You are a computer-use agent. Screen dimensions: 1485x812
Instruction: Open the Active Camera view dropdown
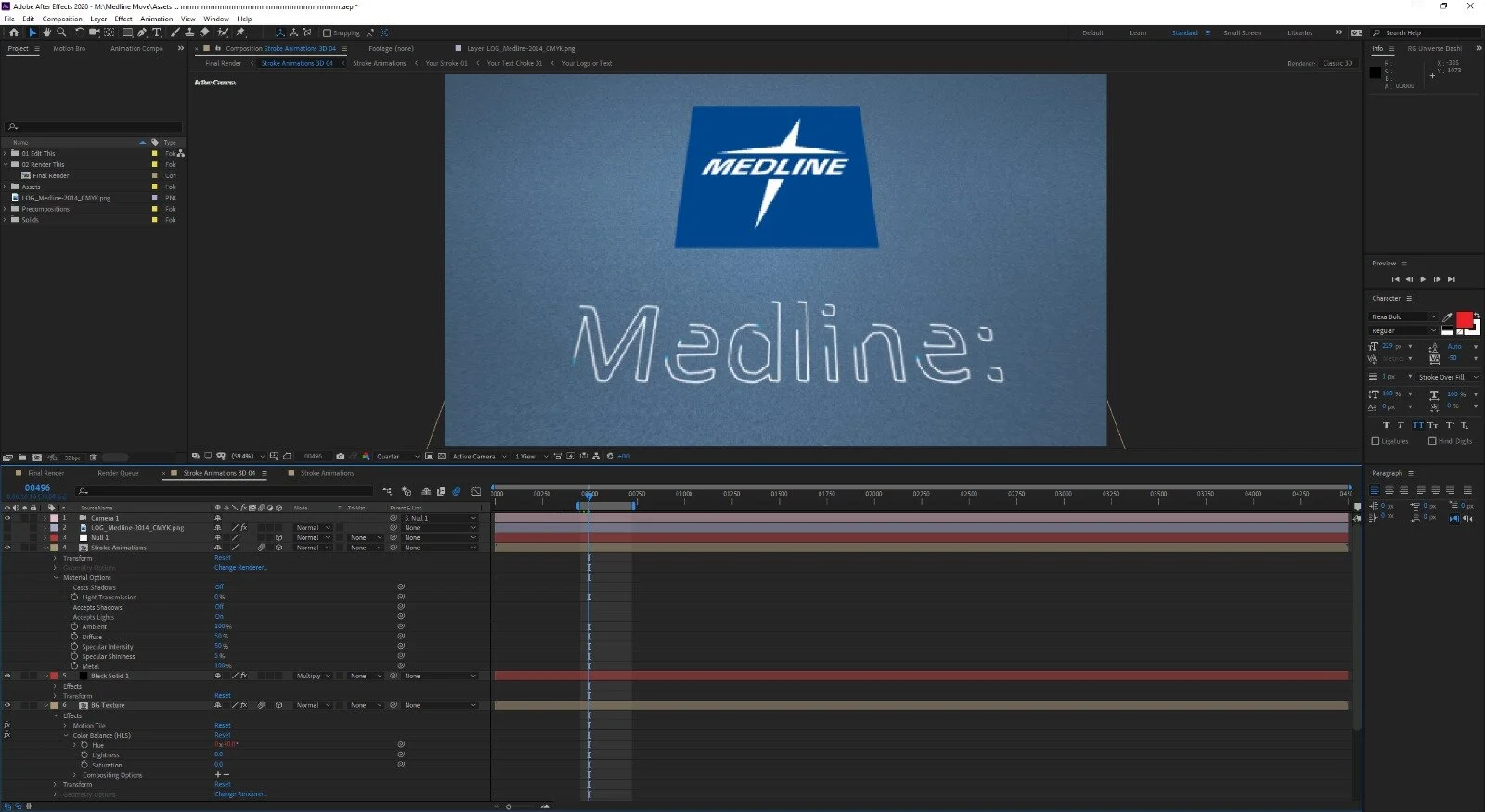point(479,457)
